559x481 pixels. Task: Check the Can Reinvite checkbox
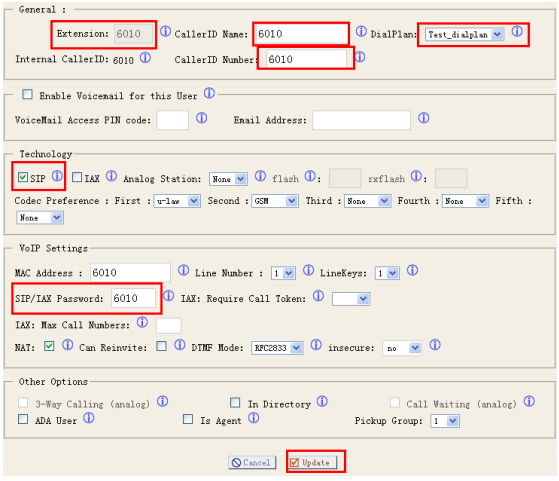[x=161, y=346]
